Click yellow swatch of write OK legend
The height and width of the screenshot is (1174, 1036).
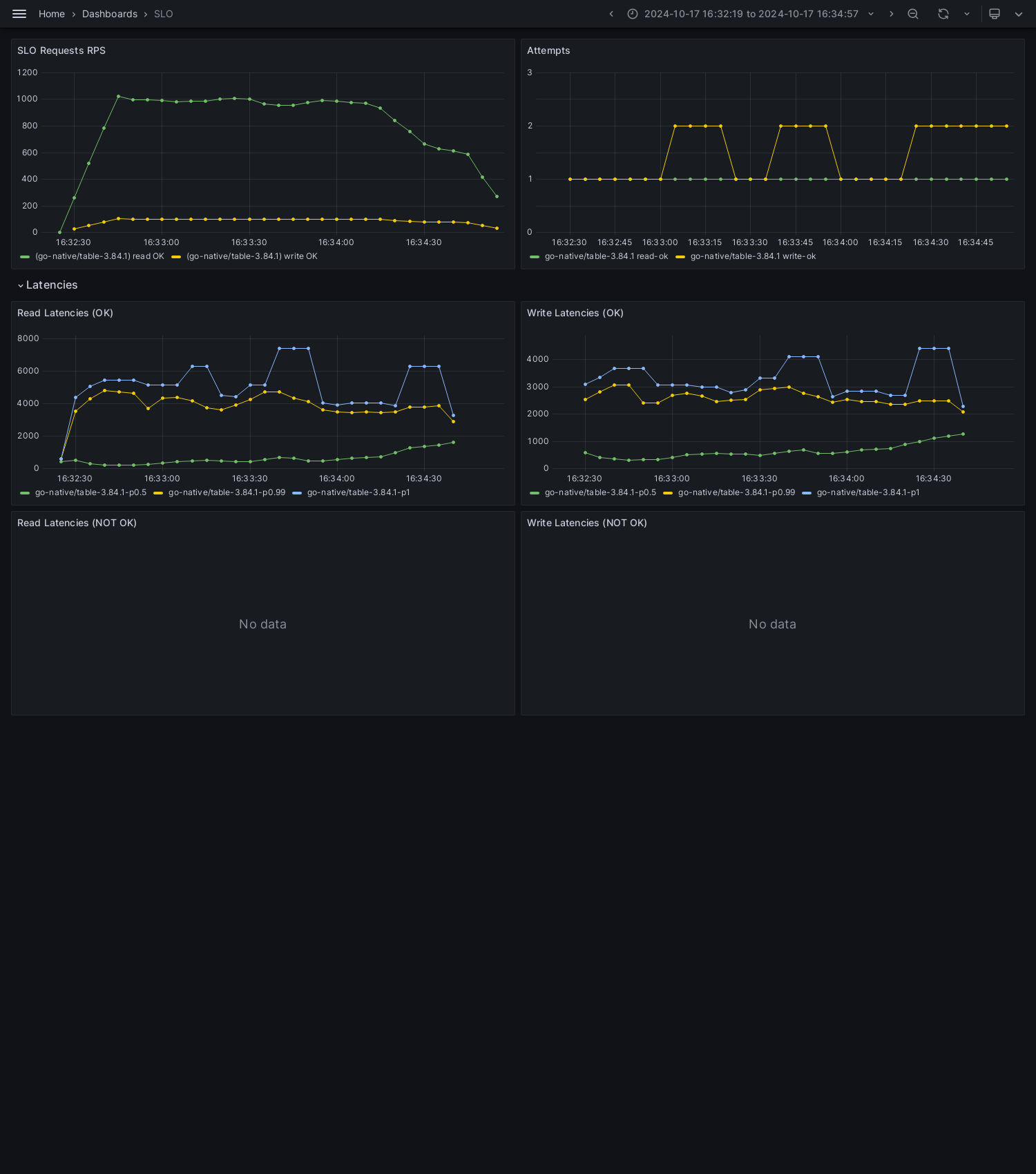coord(176,257)
